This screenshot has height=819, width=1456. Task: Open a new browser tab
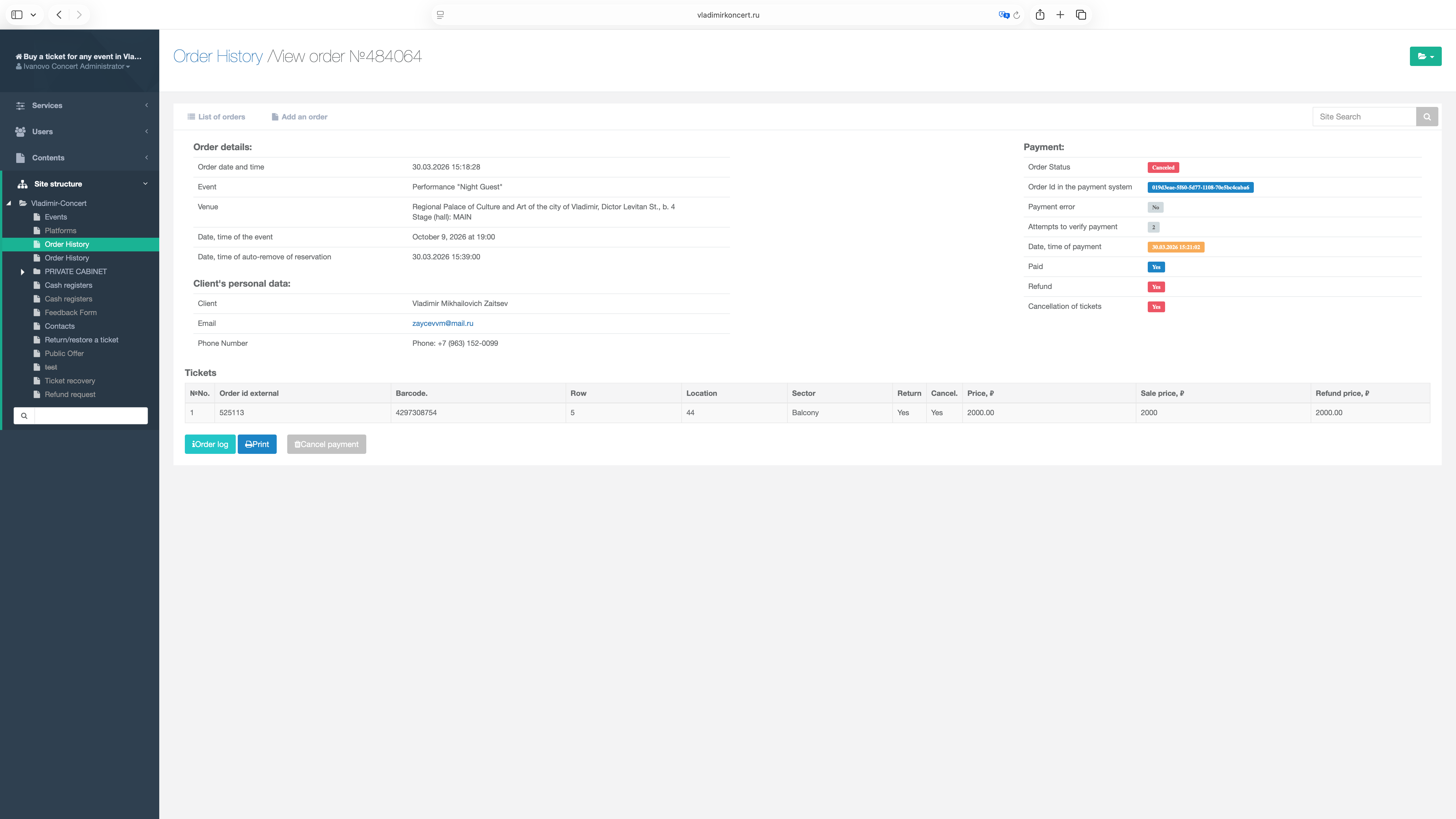[1060, 15]
